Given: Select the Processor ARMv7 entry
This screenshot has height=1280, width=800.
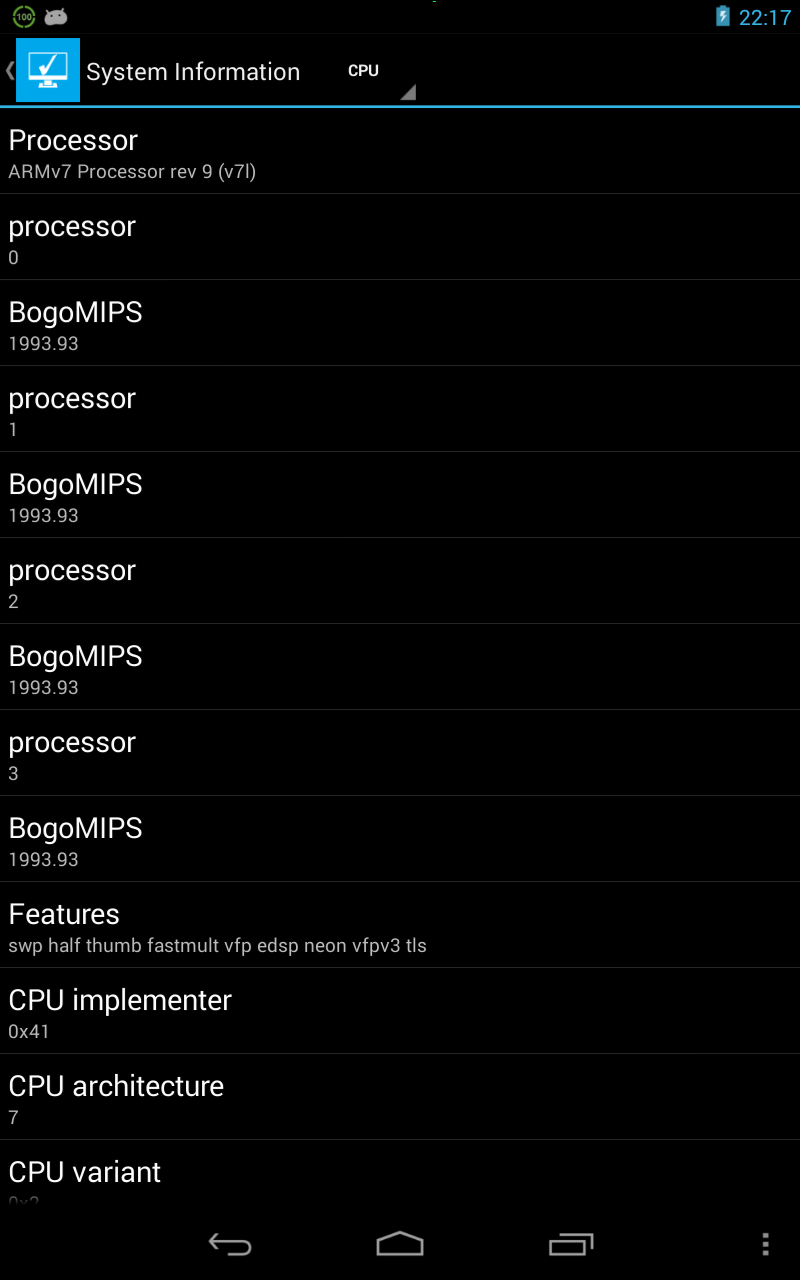Looking at the screenshot, I should pyautogui.click(x=400, y=151).
